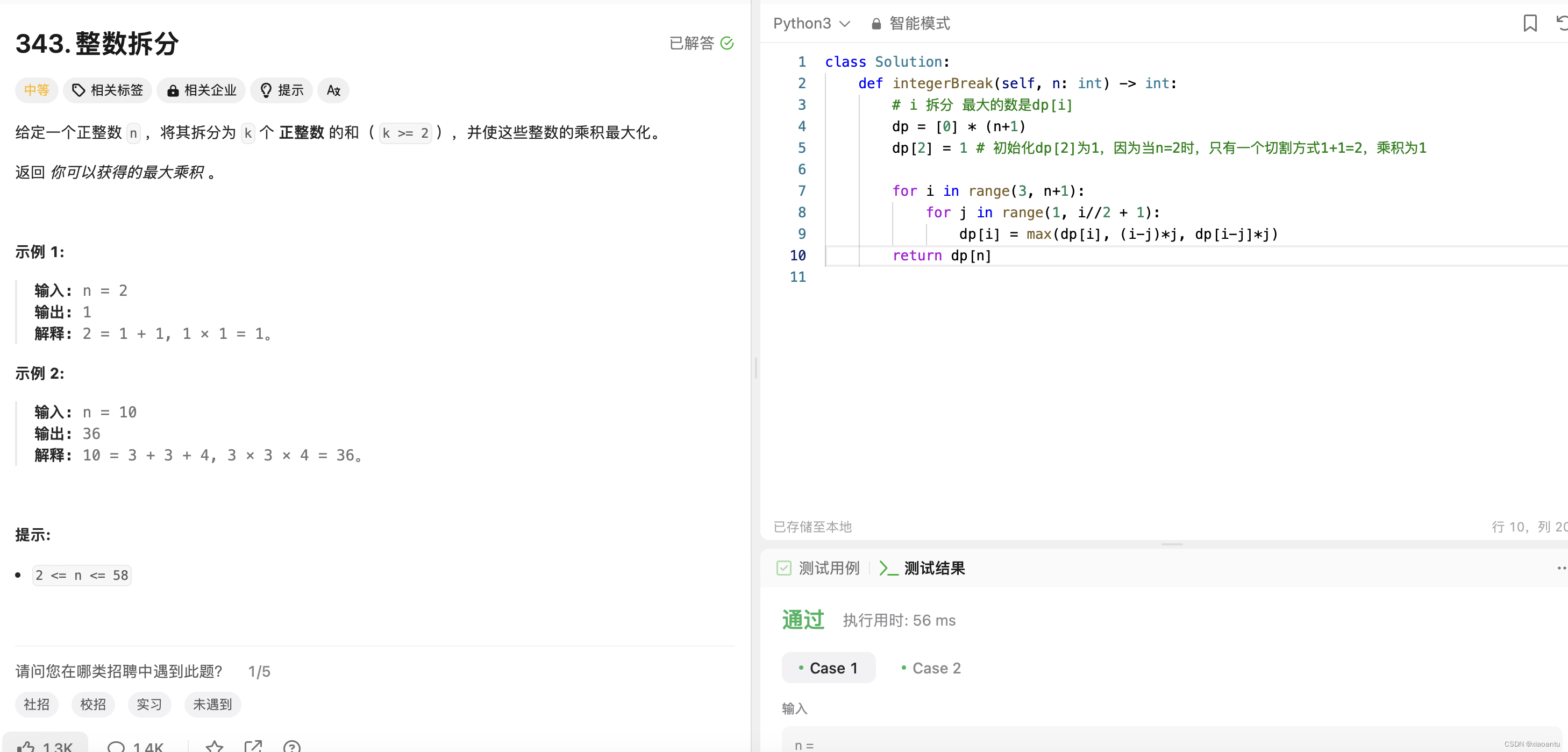This screenshot has width=1568, height=752.
Task: Click the 'class Solution:' code line
Action: [887, 62]
